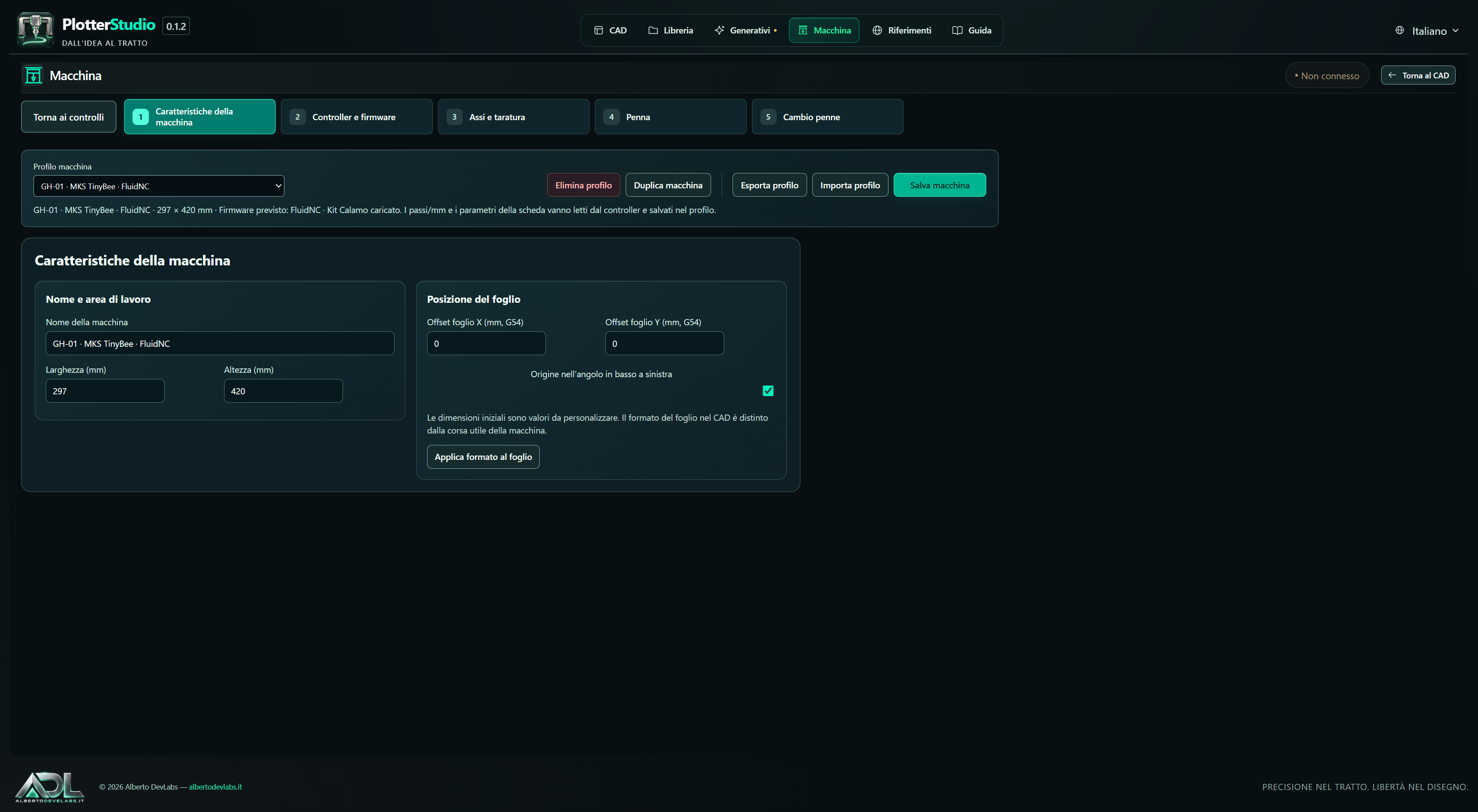1478x812 pixels.
Task: Click the 0.1.2 version badge
Action: click(176, 26)
